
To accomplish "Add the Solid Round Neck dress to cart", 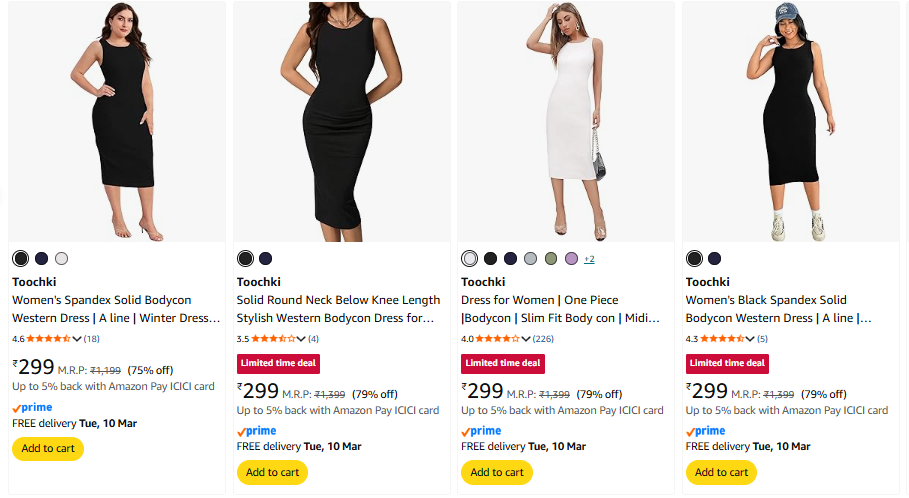I will coord(272,472).
